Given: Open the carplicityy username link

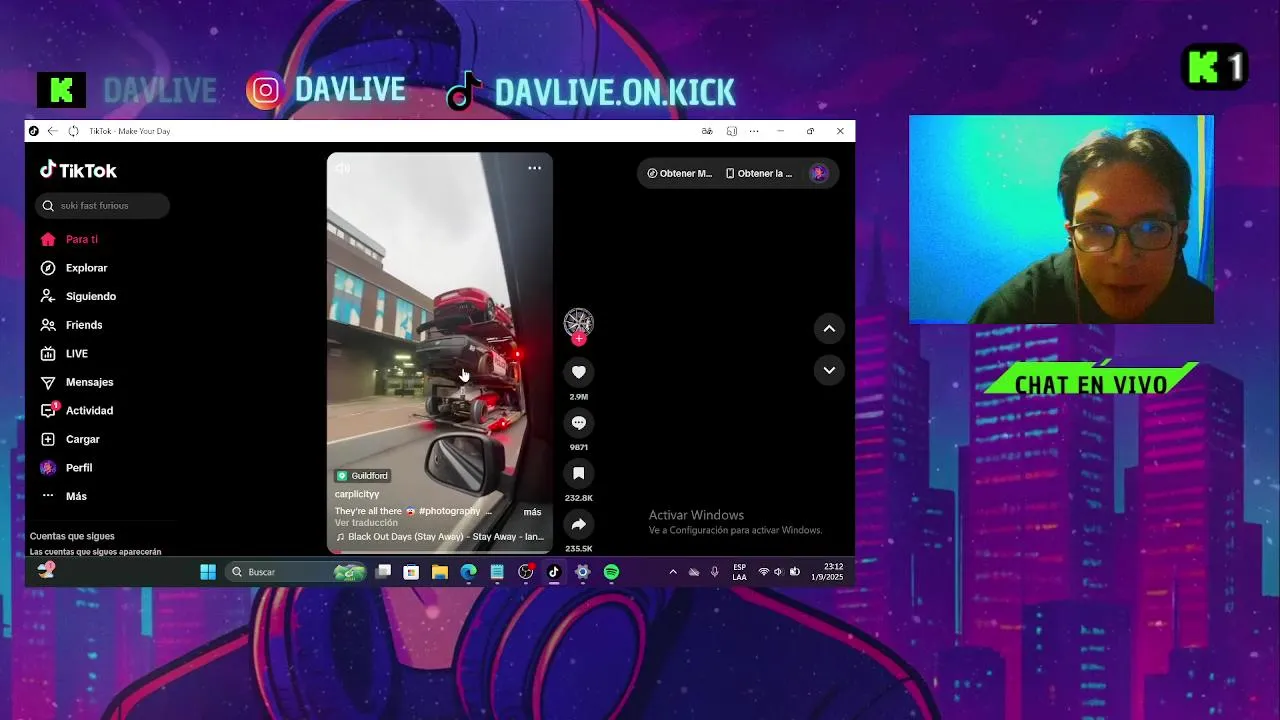Looking at the screenshot, I should tap(357, 494).
